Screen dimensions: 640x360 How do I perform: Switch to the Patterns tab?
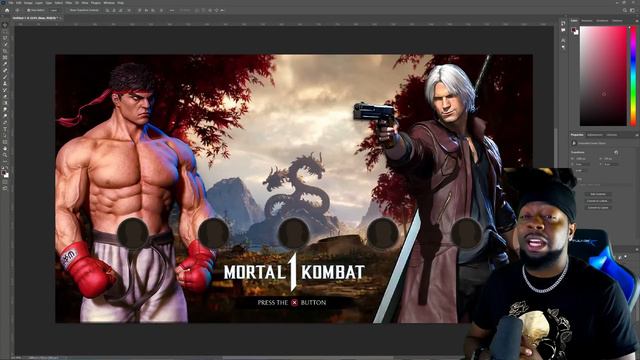[617, 20]
